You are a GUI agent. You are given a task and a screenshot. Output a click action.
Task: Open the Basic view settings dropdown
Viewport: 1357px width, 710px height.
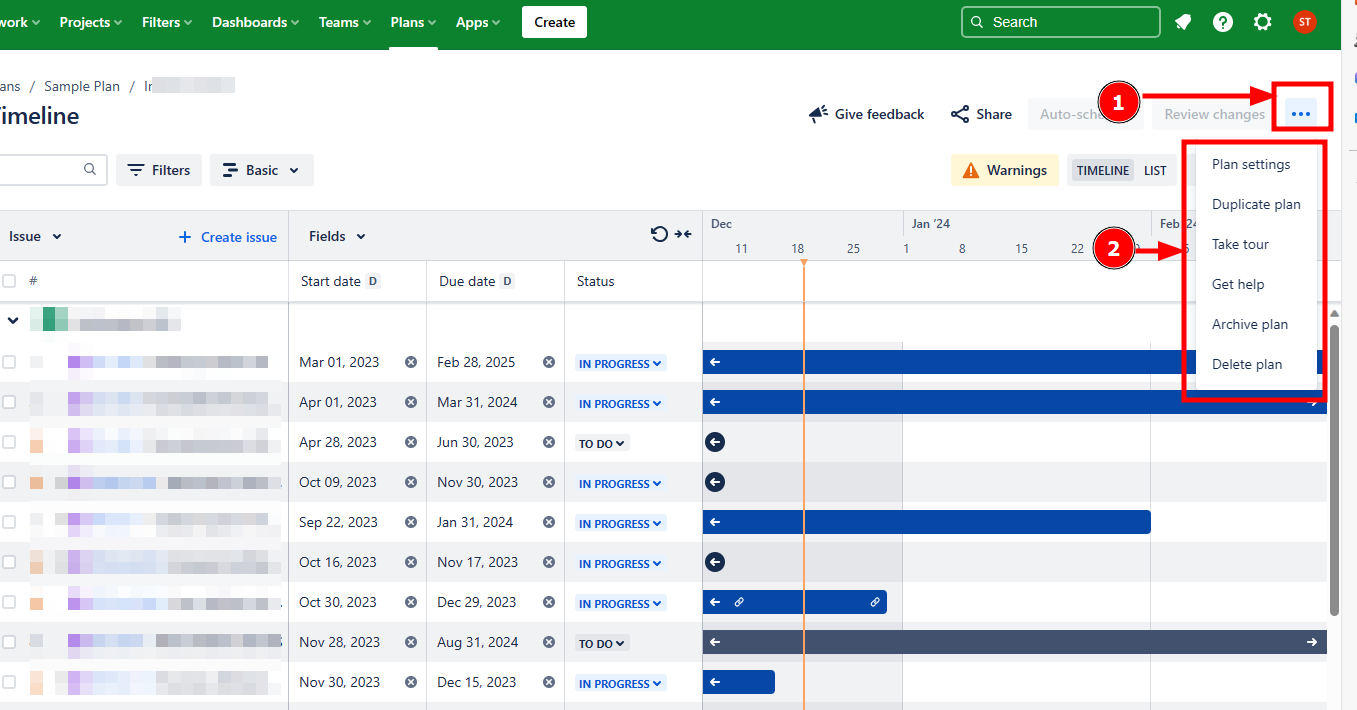[x=261, y=170]
